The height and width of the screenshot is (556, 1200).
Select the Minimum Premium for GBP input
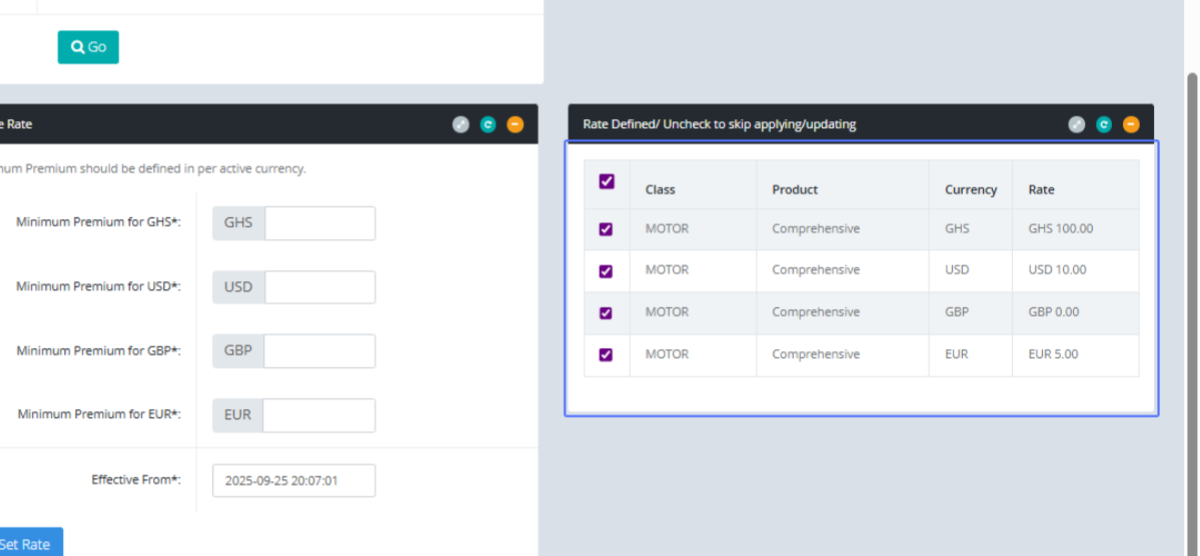(319, 352)
